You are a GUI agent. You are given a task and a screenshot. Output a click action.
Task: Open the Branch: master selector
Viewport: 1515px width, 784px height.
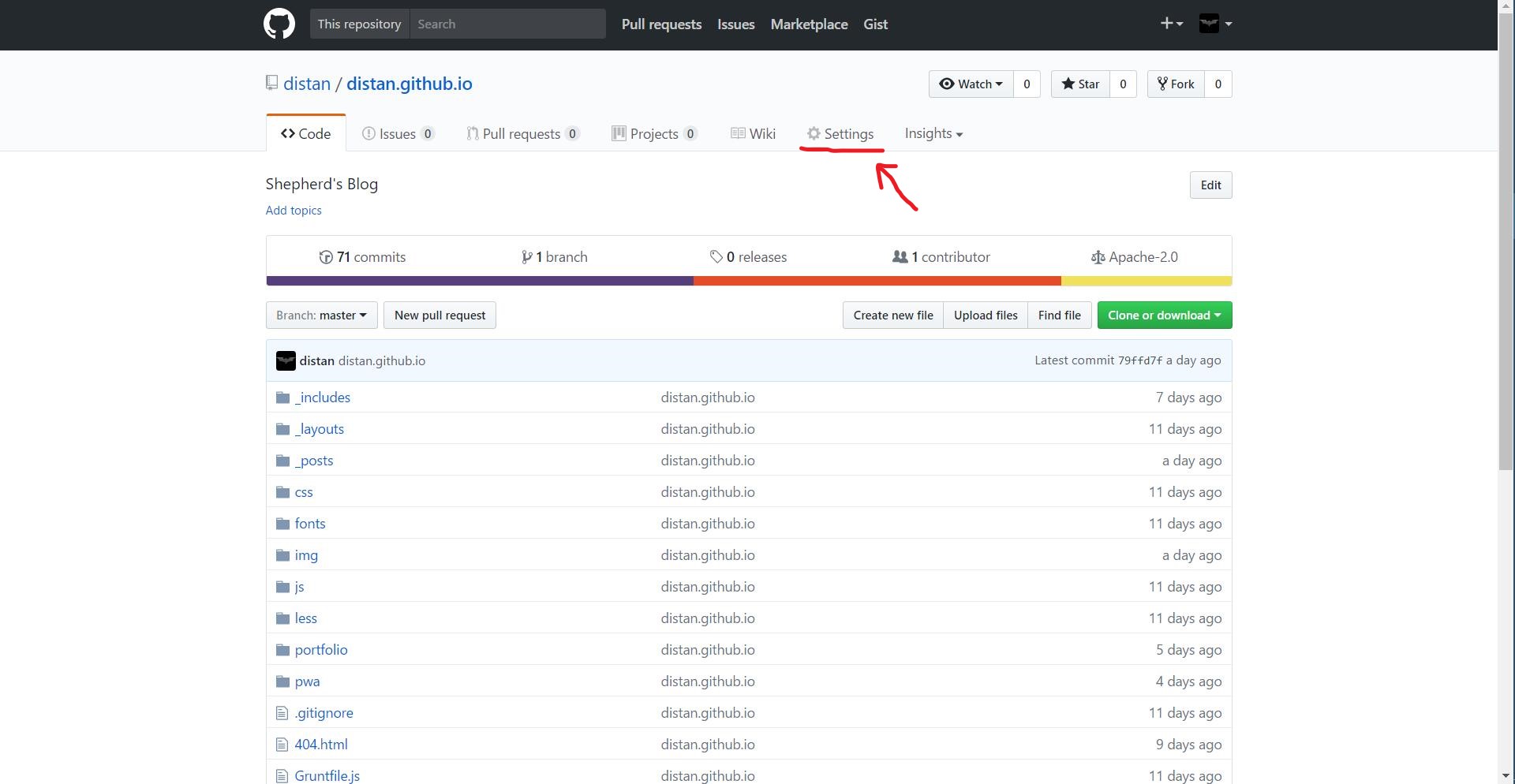(x=321, y=315)
